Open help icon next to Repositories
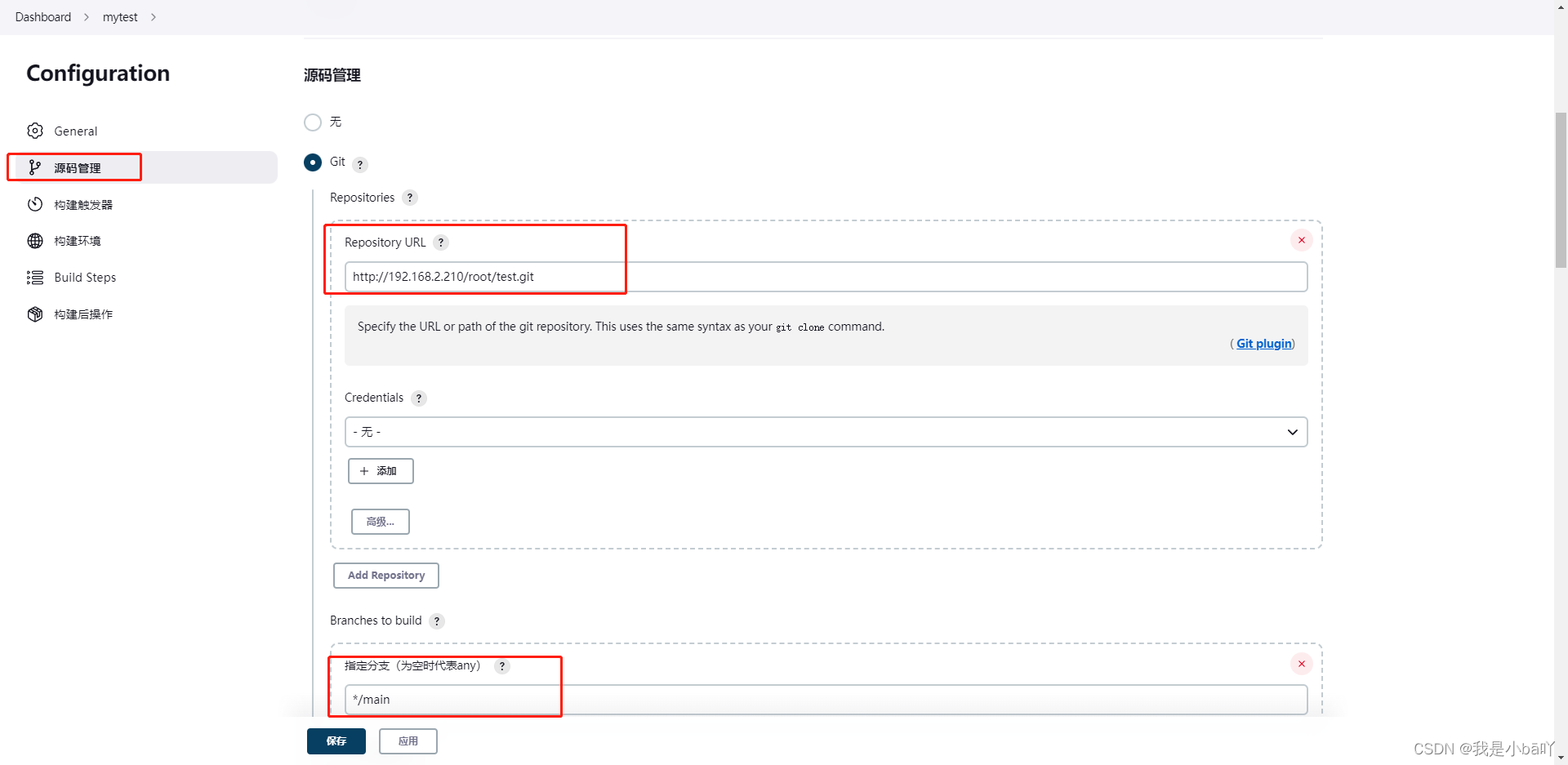 pyautogui.click(x=410, y=198)
